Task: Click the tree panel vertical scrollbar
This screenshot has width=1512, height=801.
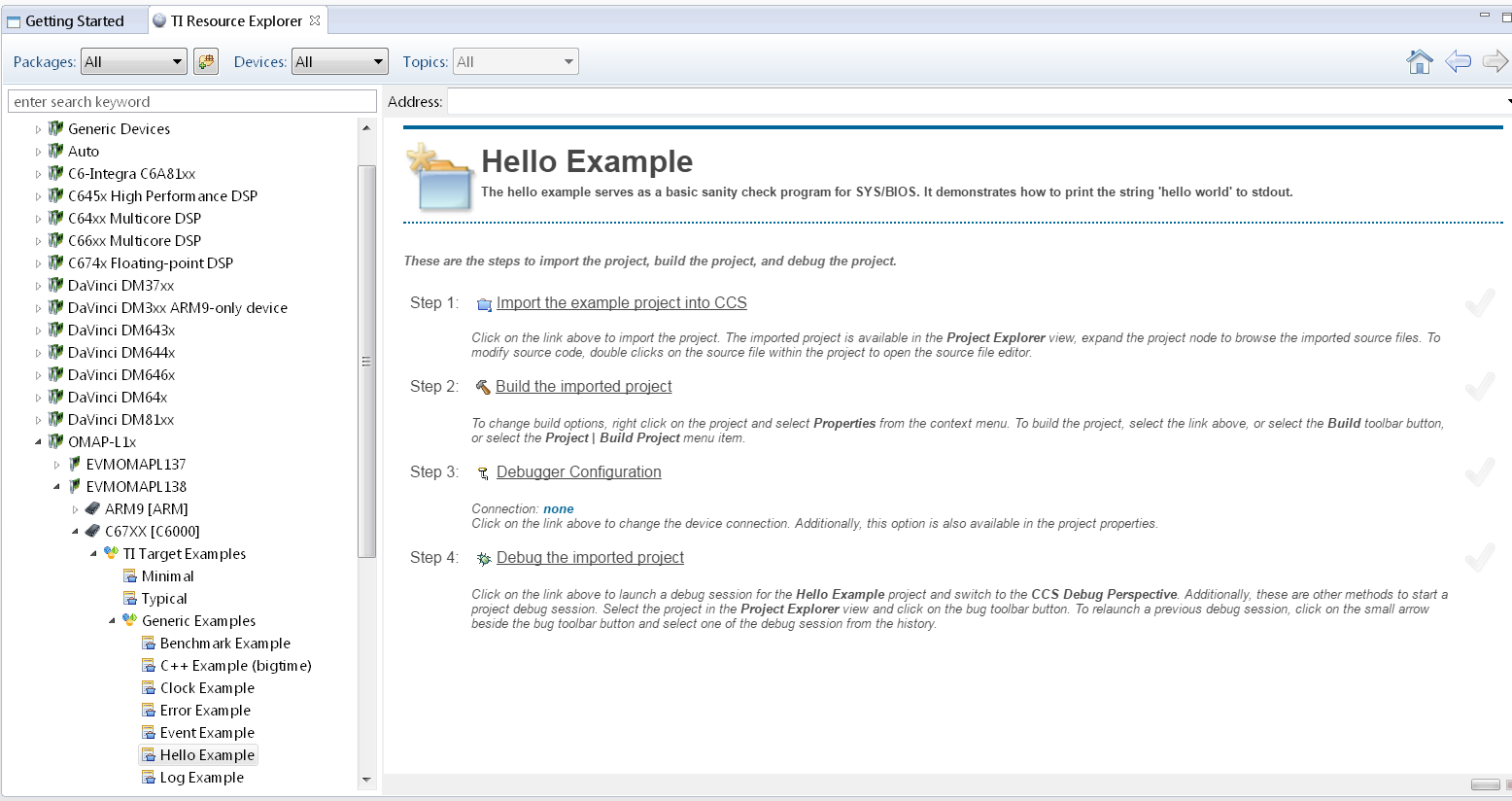Action: [x=366, y=361]
